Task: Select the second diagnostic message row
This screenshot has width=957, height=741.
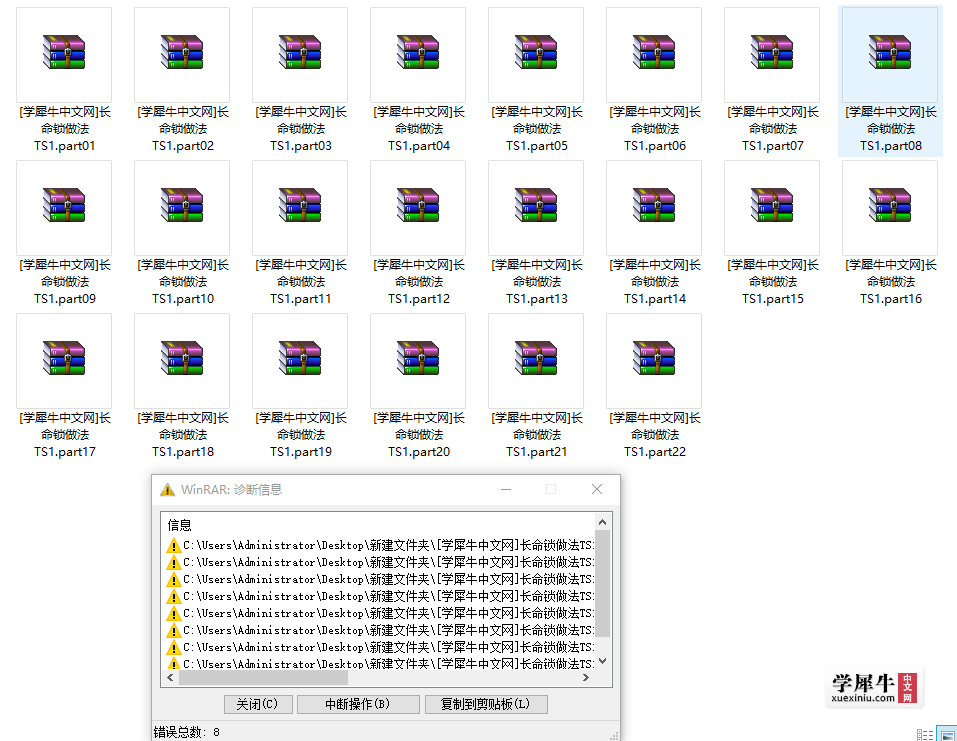Action: [x=378, y=562]
